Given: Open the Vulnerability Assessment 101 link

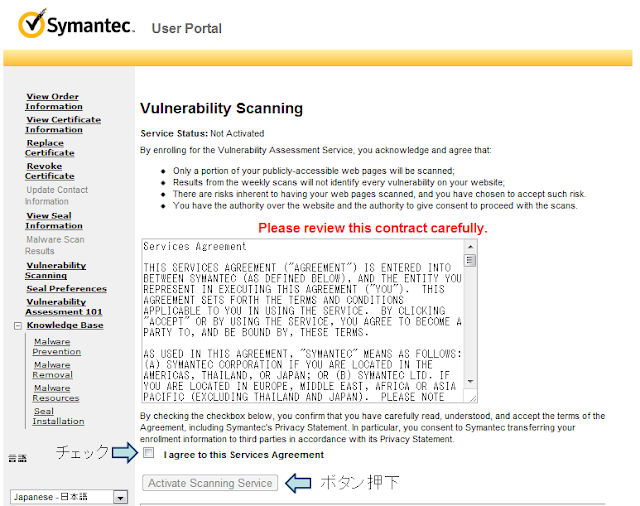Looking at the screenshot, I should coord(64,306).
